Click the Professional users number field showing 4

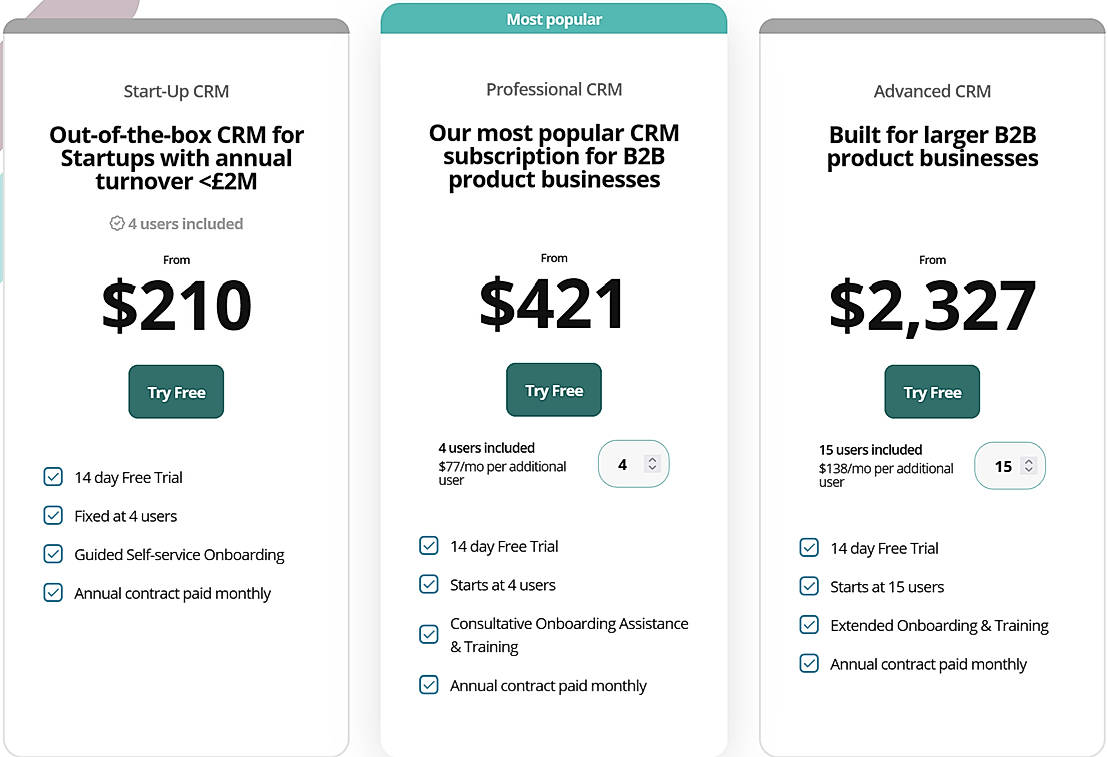point(623,464)
